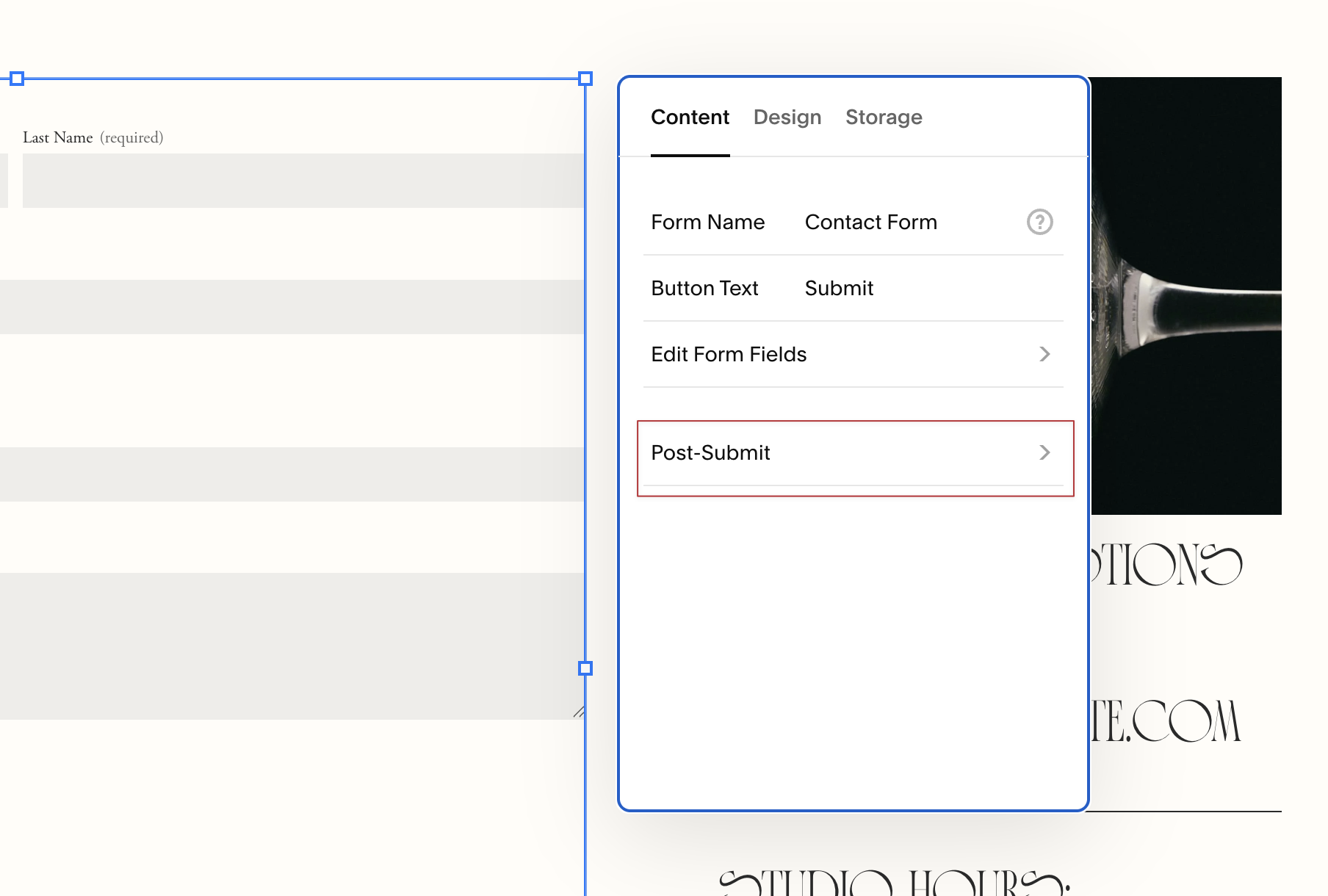Image resolution: width=1328 pixels, height=896 pixels.
Task: Click the textarea resize grip corner
Action: (579, 712)
